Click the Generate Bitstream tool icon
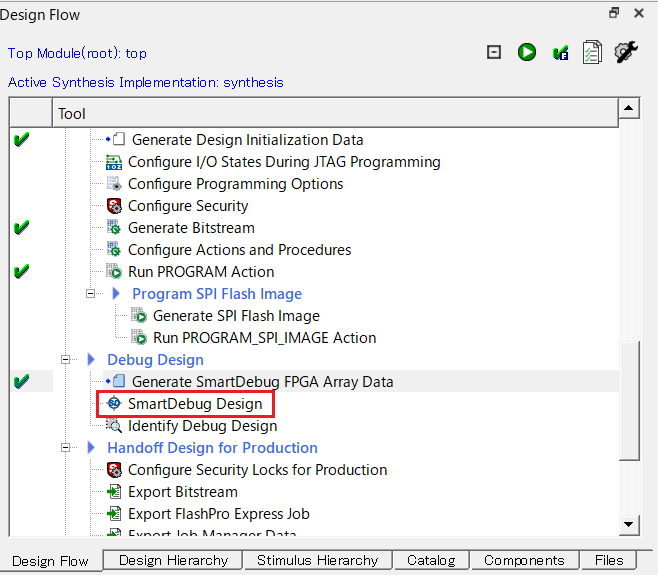 click(114, 228)
